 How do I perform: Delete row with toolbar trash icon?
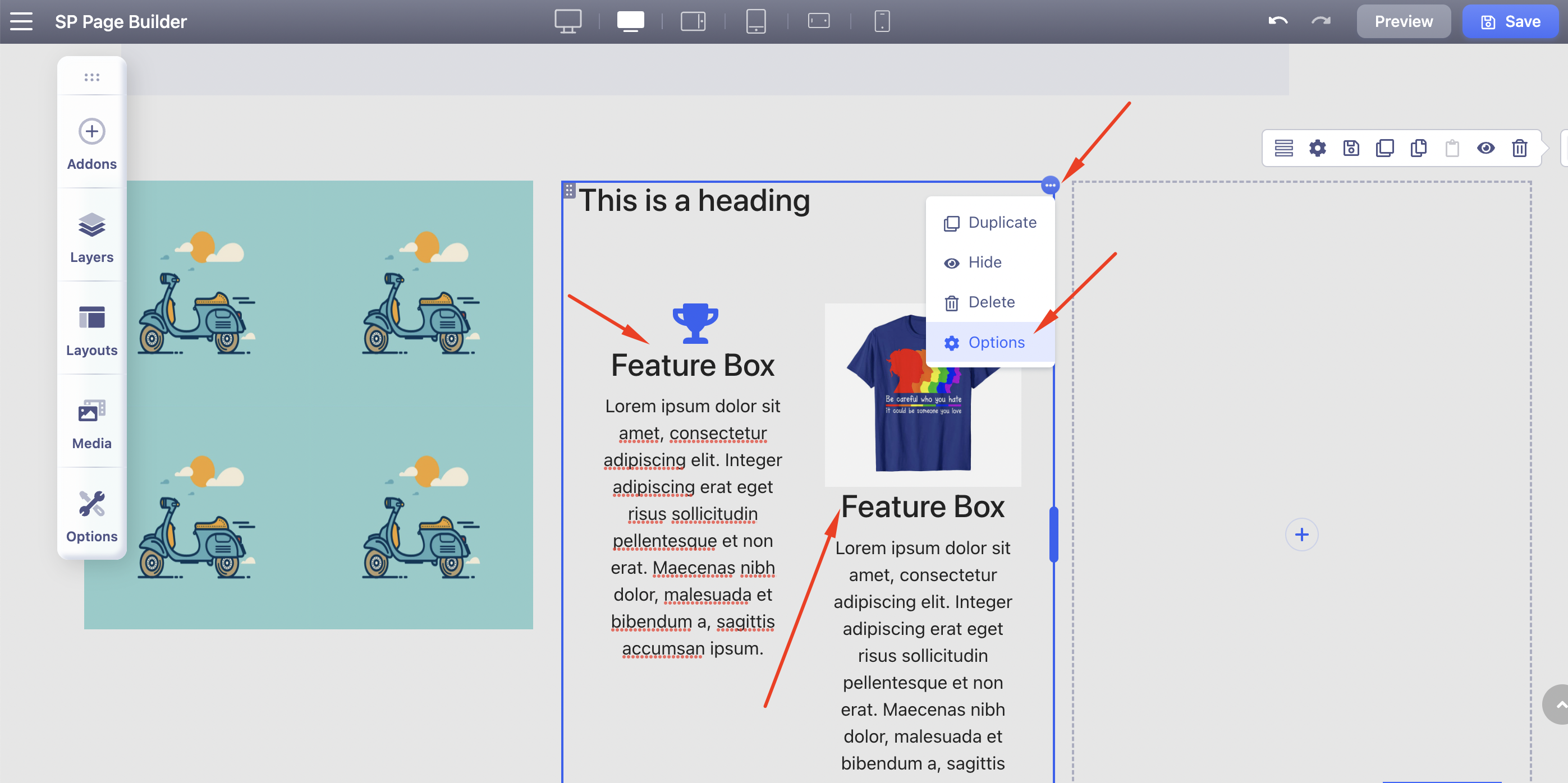coord(1519,148)
